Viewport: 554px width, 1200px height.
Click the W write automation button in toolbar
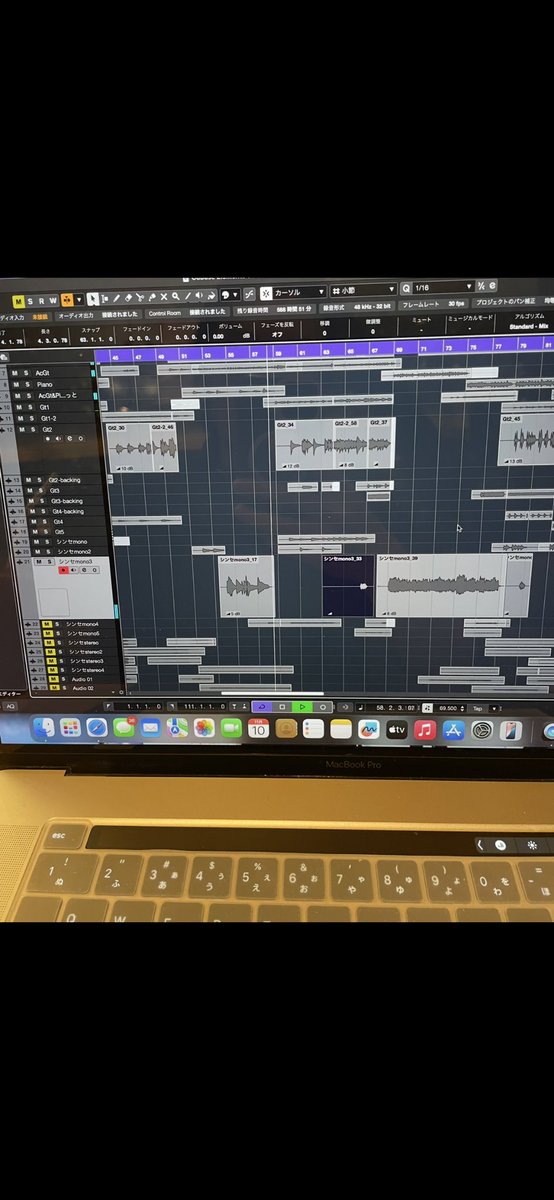(52, 300)
